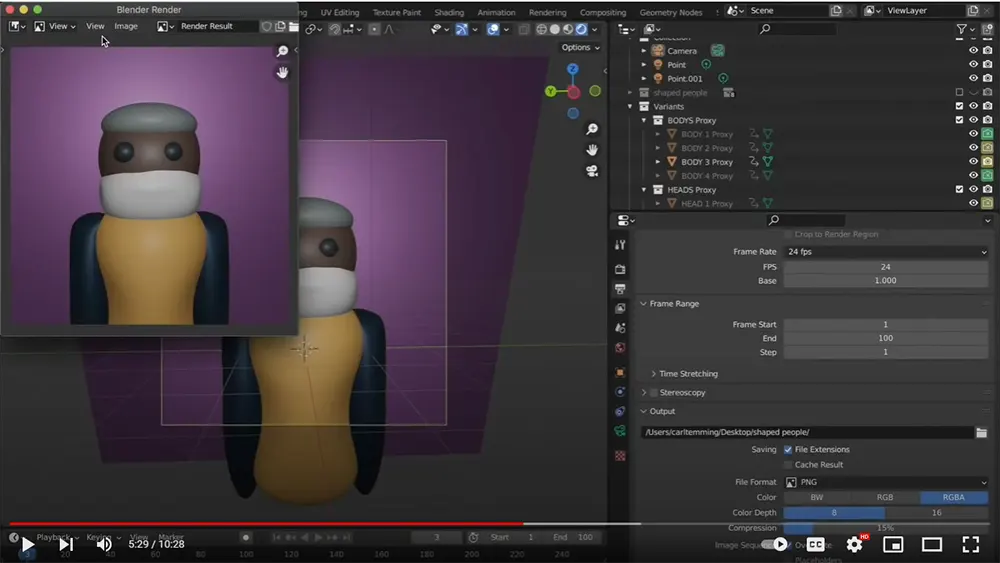Select BODY 3 Proxy in outliner
This screenshot has width=1000, height=563.
coord(707,162)
